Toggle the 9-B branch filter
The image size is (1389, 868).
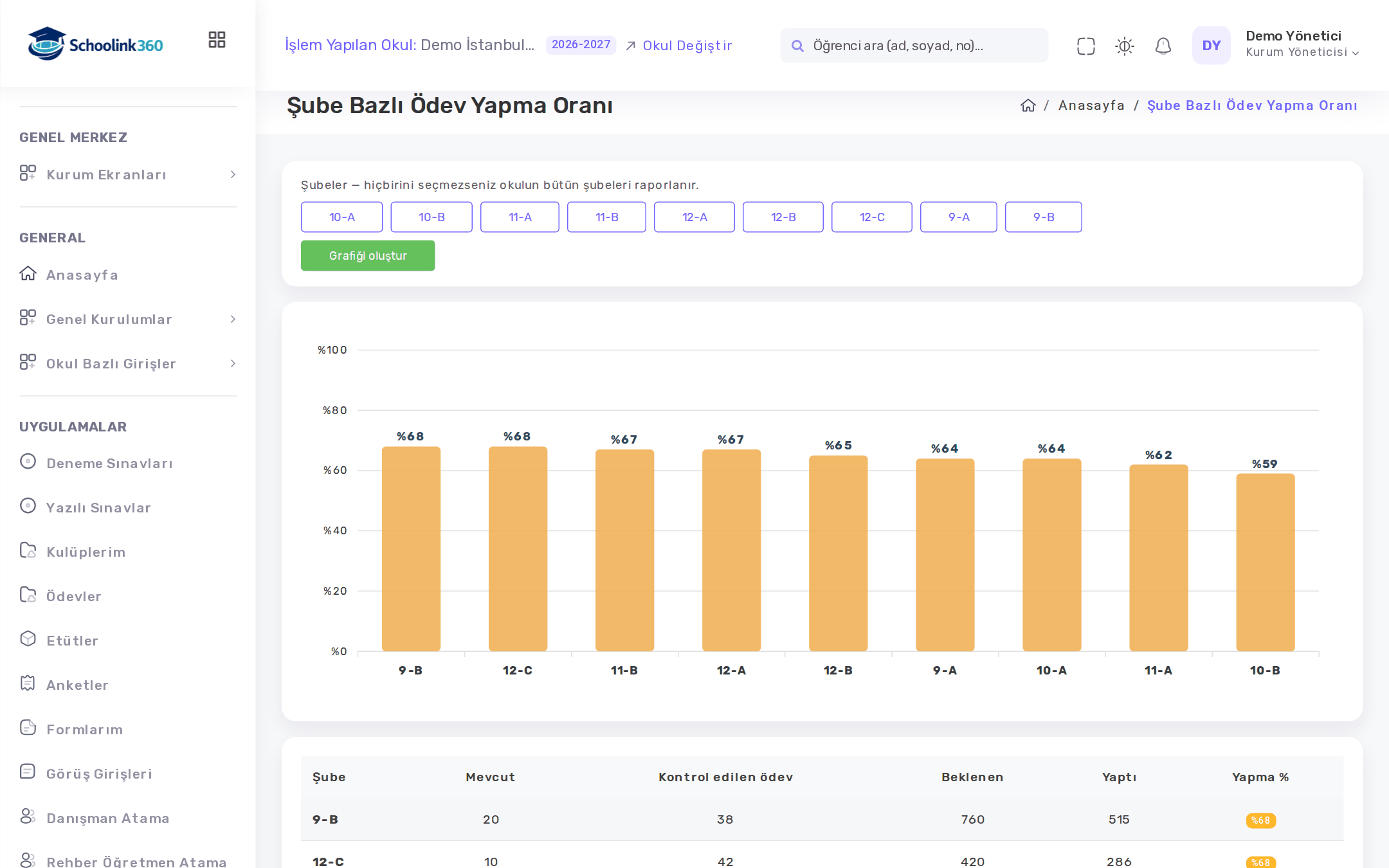click(x=1044, y=217)
